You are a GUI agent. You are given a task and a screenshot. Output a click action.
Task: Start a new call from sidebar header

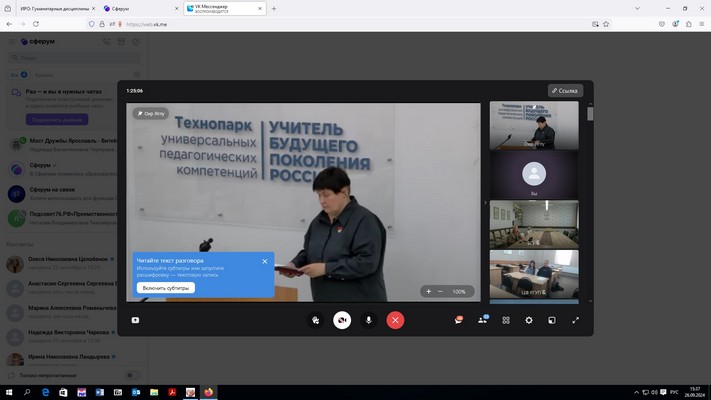(x=106, y=42)
